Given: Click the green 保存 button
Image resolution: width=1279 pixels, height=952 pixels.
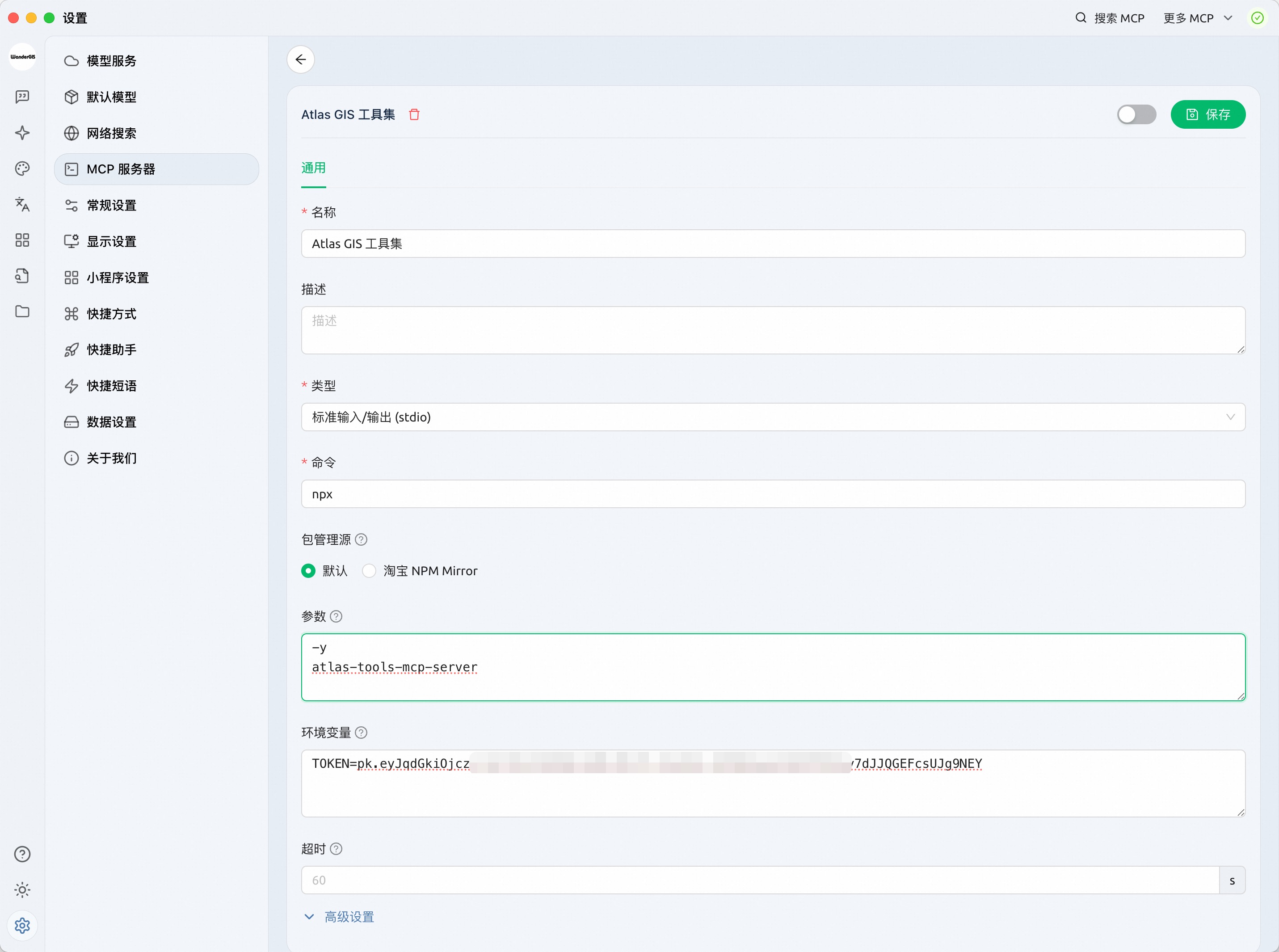Looking at the screenshot, I should pos(1207,115).
